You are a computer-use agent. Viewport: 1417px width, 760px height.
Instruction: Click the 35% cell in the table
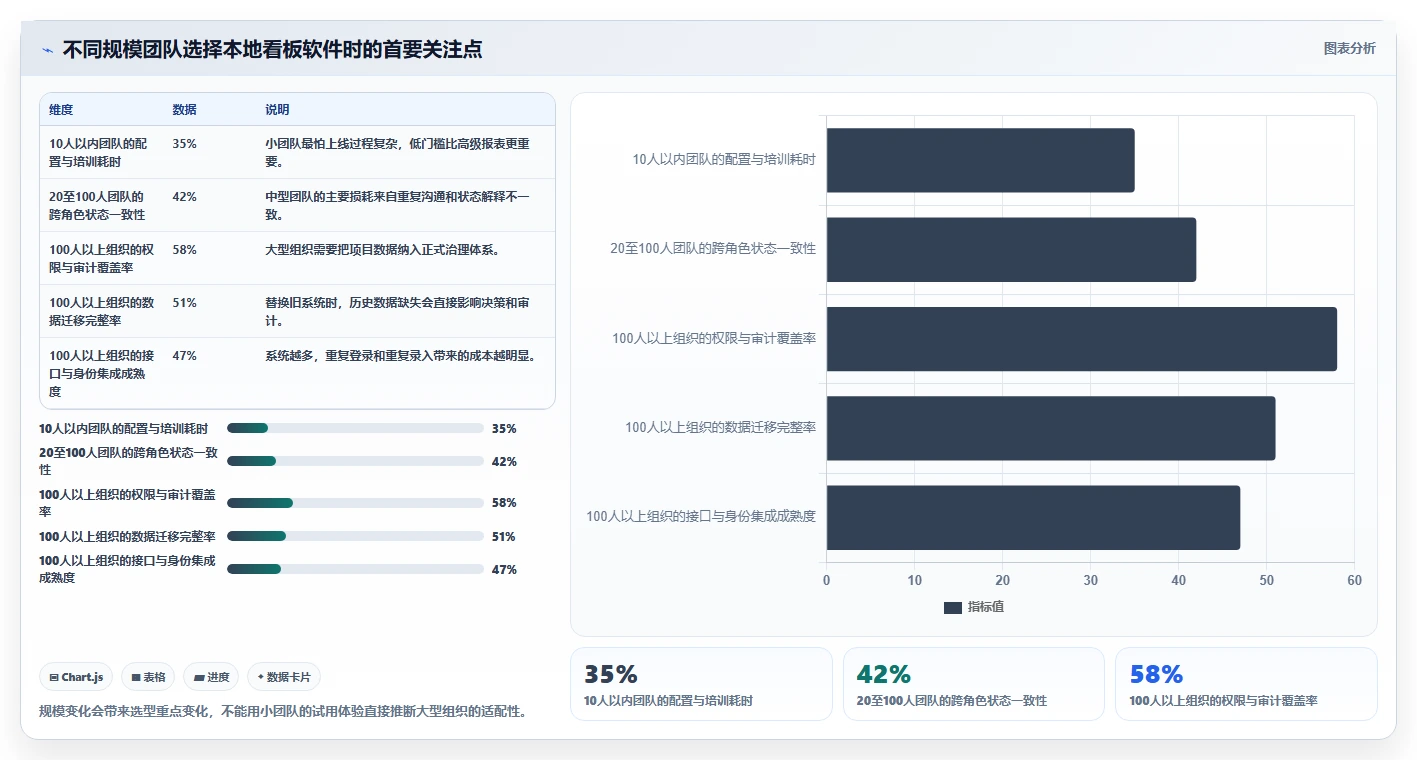184,144
